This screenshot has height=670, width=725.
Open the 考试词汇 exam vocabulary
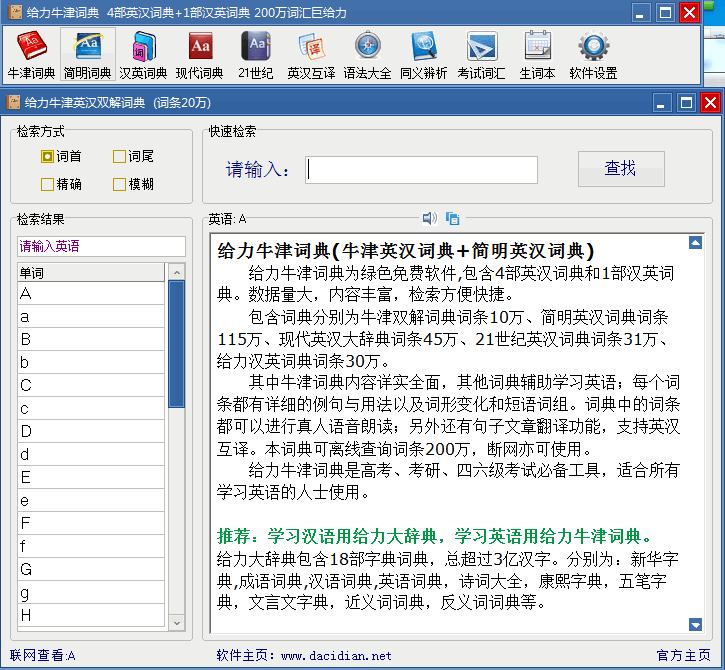point(481,55)
